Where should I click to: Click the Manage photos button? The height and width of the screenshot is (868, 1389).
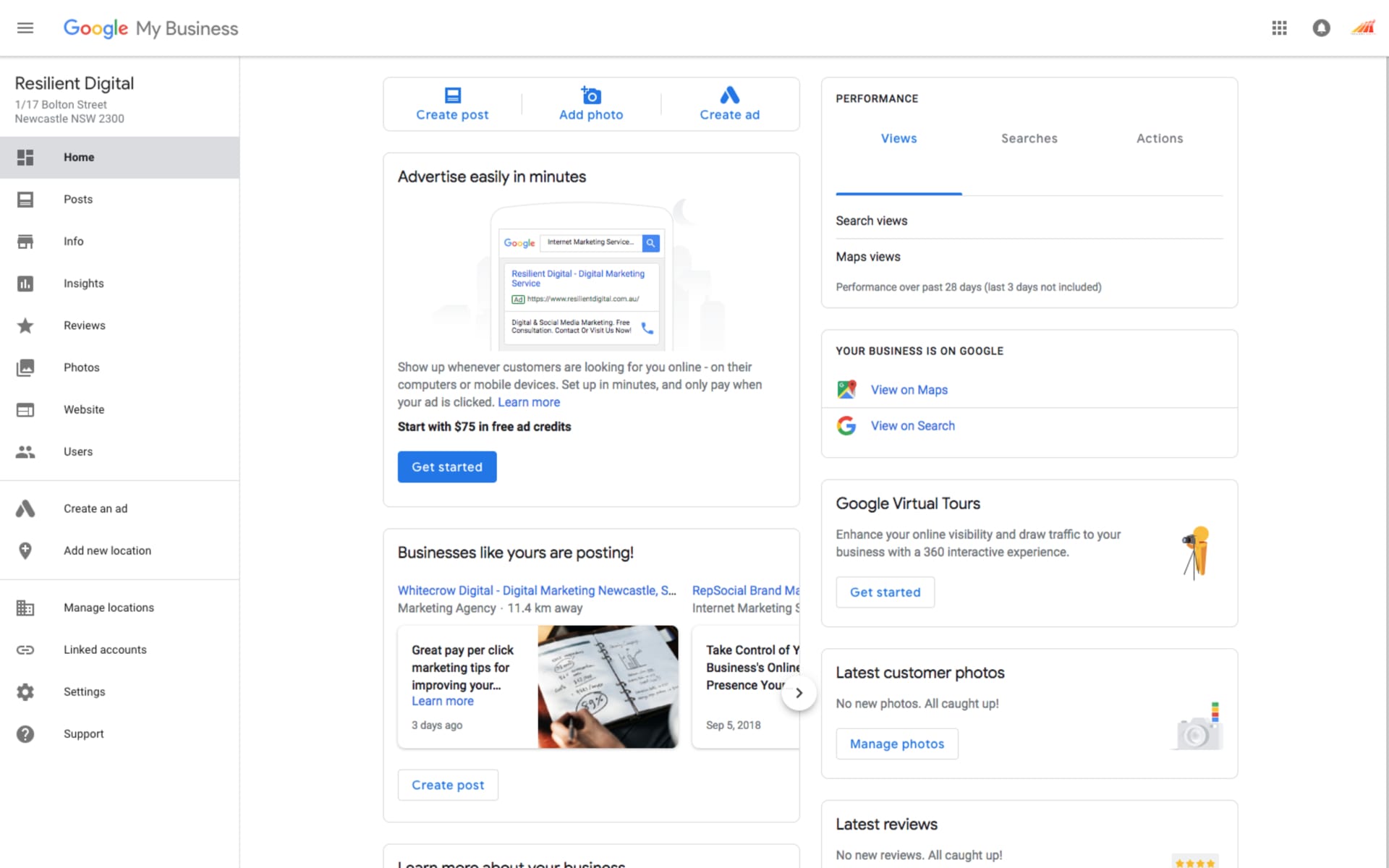(x=896, y=744)
